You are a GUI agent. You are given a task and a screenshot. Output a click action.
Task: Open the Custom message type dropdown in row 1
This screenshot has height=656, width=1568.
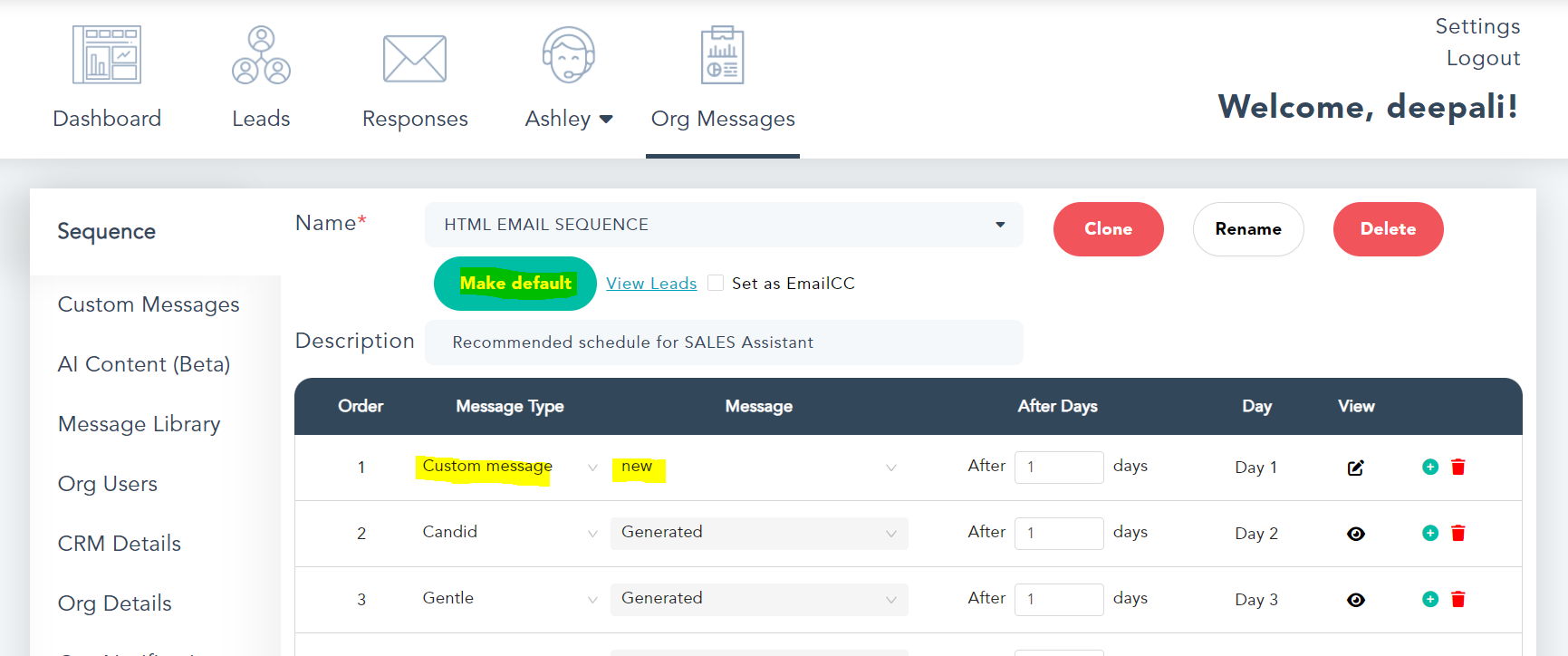[509, 467]
